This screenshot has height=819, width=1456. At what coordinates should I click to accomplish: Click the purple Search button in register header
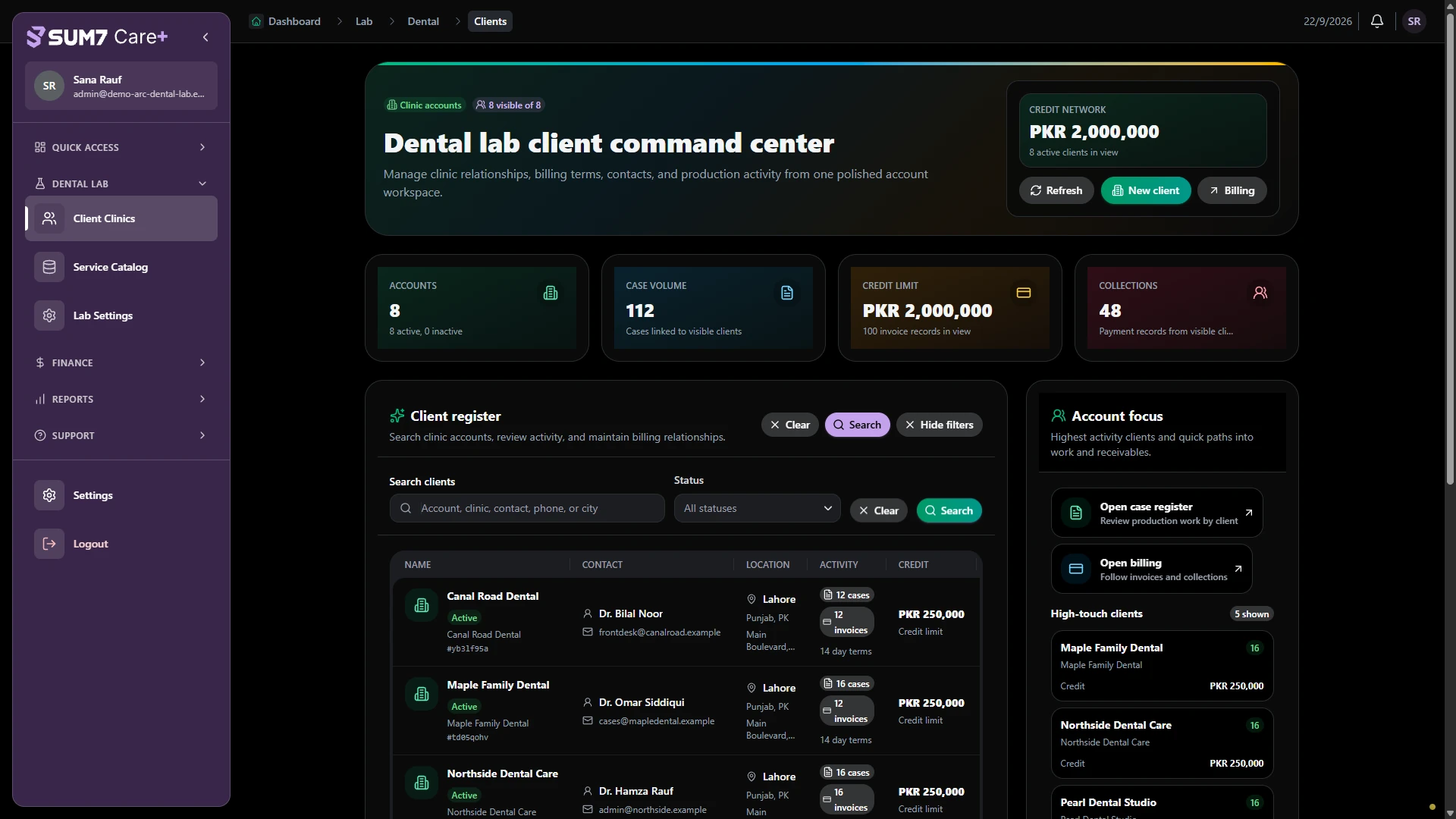click(857, 425)
